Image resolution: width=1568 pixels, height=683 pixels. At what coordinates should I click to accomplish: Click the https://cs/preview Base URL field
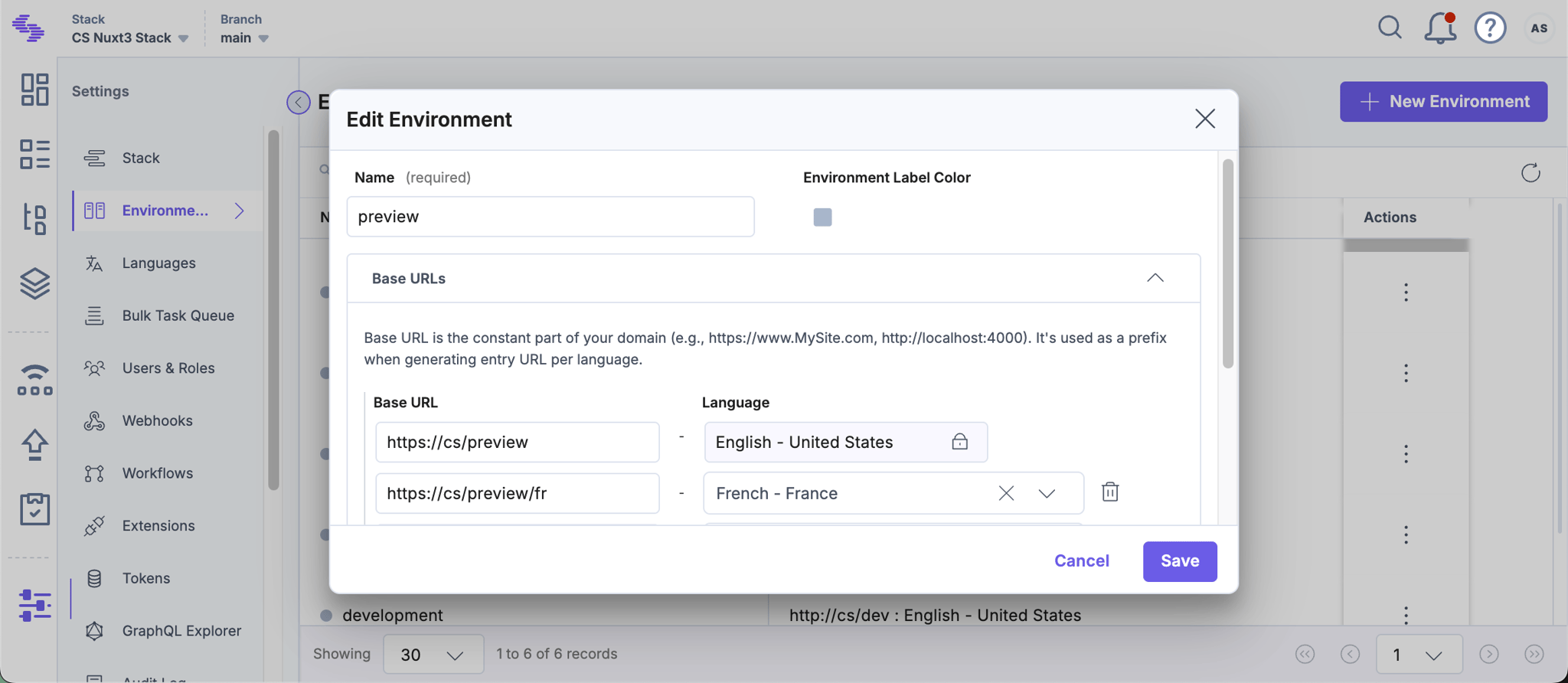518,442
